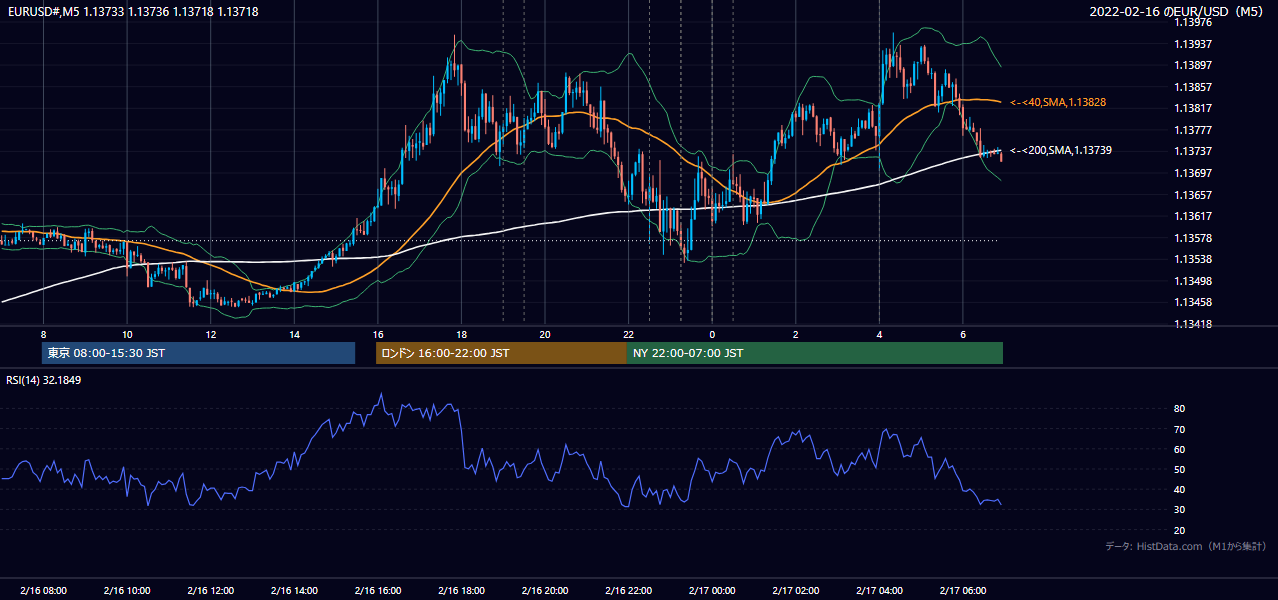Click the RSI scale value 30
Screen dimensions: 1278x600
pos(1180,510)
